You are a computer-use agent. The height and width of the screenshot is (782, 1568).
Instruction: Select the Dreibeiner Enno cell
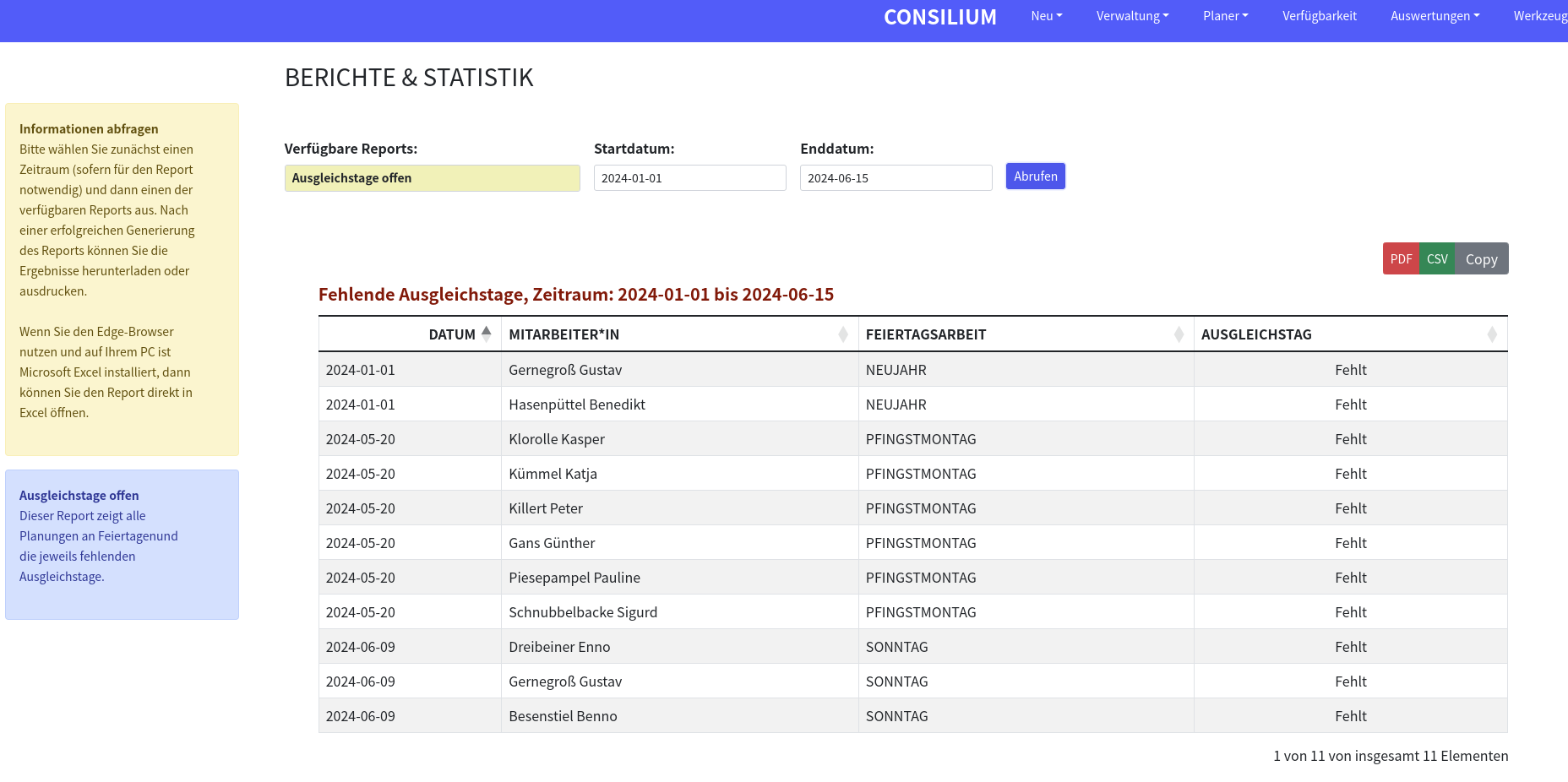tap(680, 647)
